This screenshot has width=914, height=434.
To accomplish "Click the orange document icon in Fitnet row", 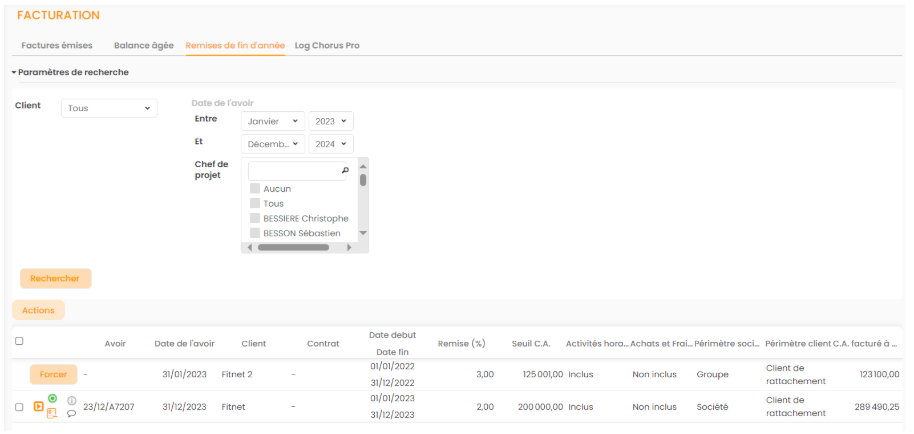I will pos(52,413).
